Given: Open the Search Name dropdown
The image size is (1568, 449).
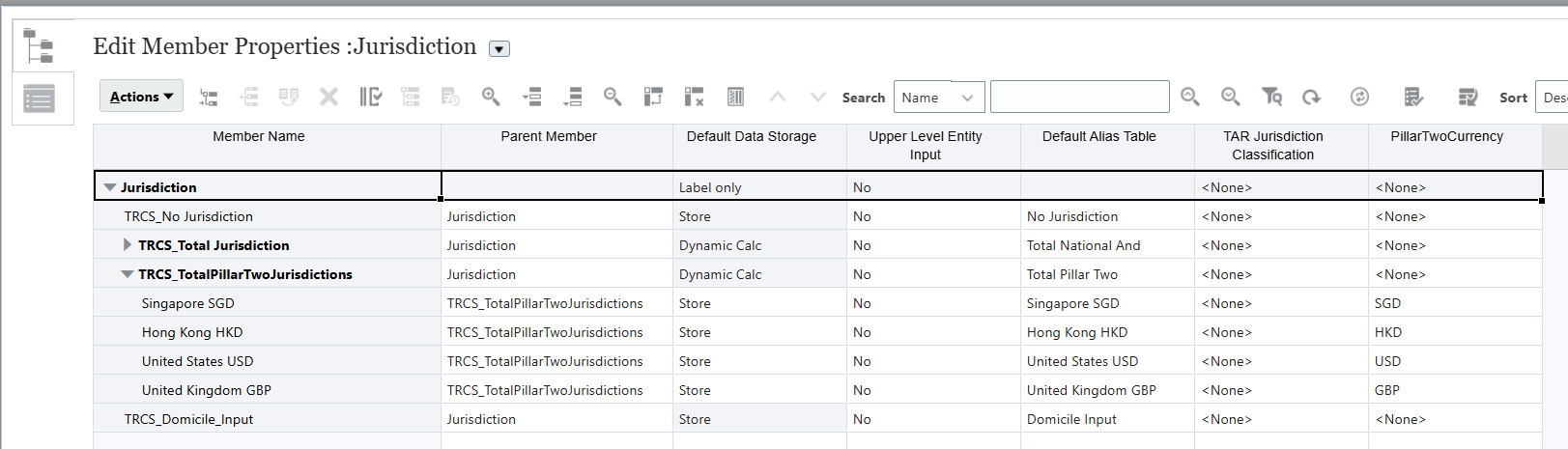Looking at the screenshot, I should click(939, 97).
